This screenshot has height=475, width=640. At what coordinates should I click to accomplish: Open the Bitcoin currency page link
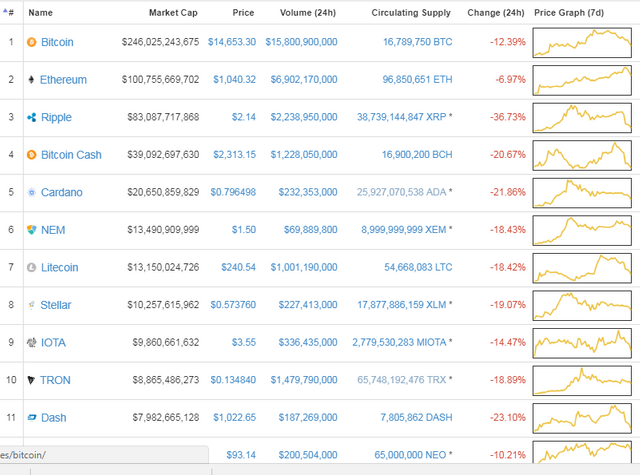[x=57, y=42]
